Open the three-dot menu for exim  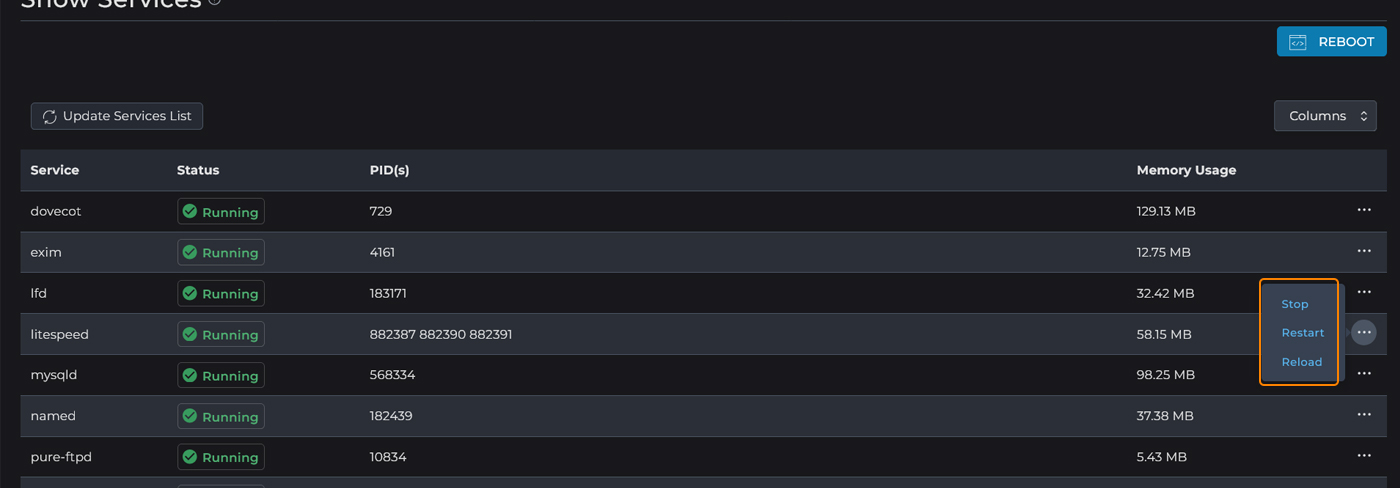(1363, 251)
